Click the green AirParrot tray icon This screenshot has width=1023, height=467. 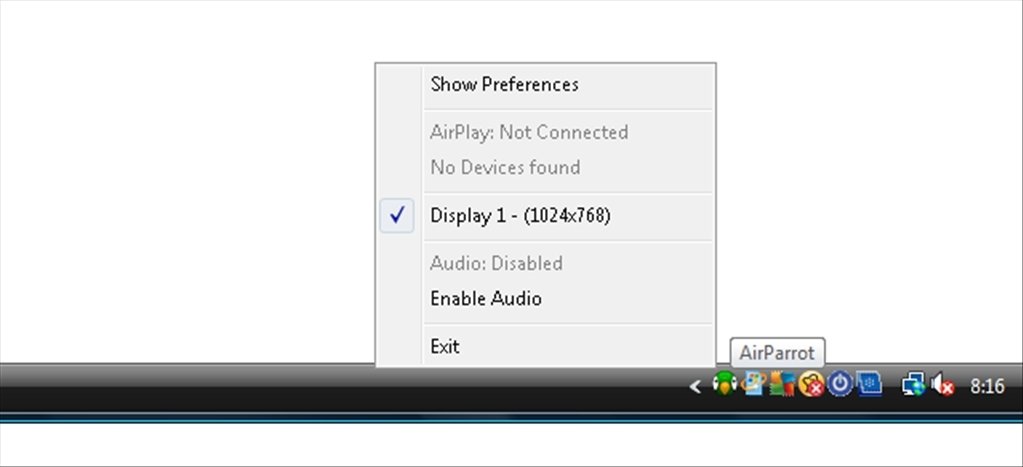(x=724, y=384)
